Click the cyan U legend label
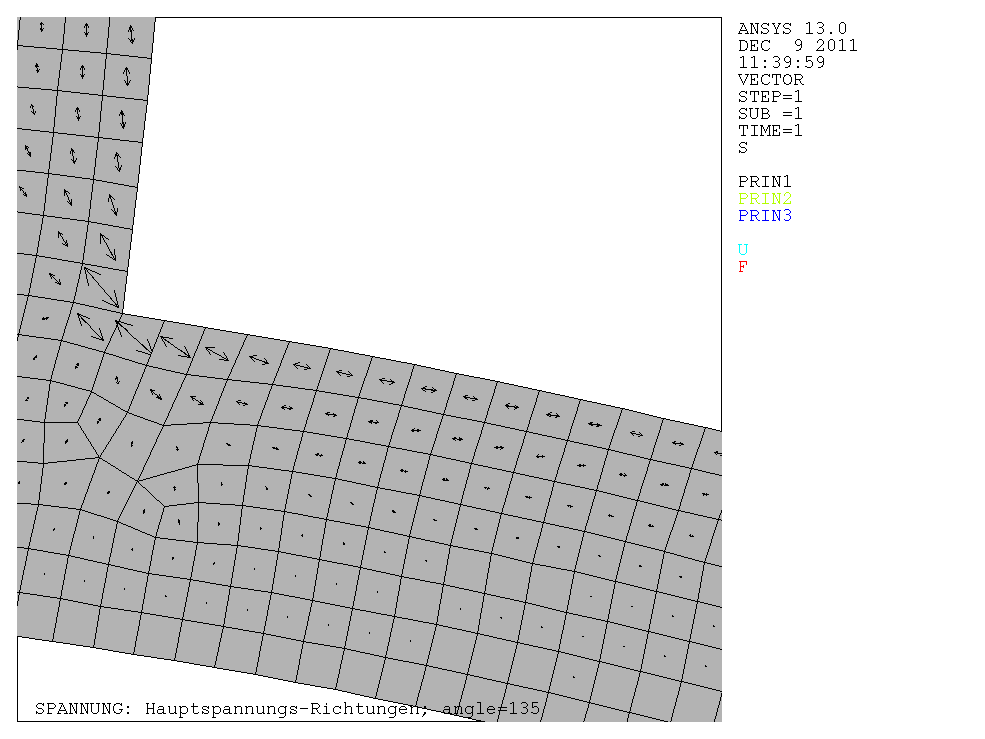The image size is (985, 739). click(742, 249)
